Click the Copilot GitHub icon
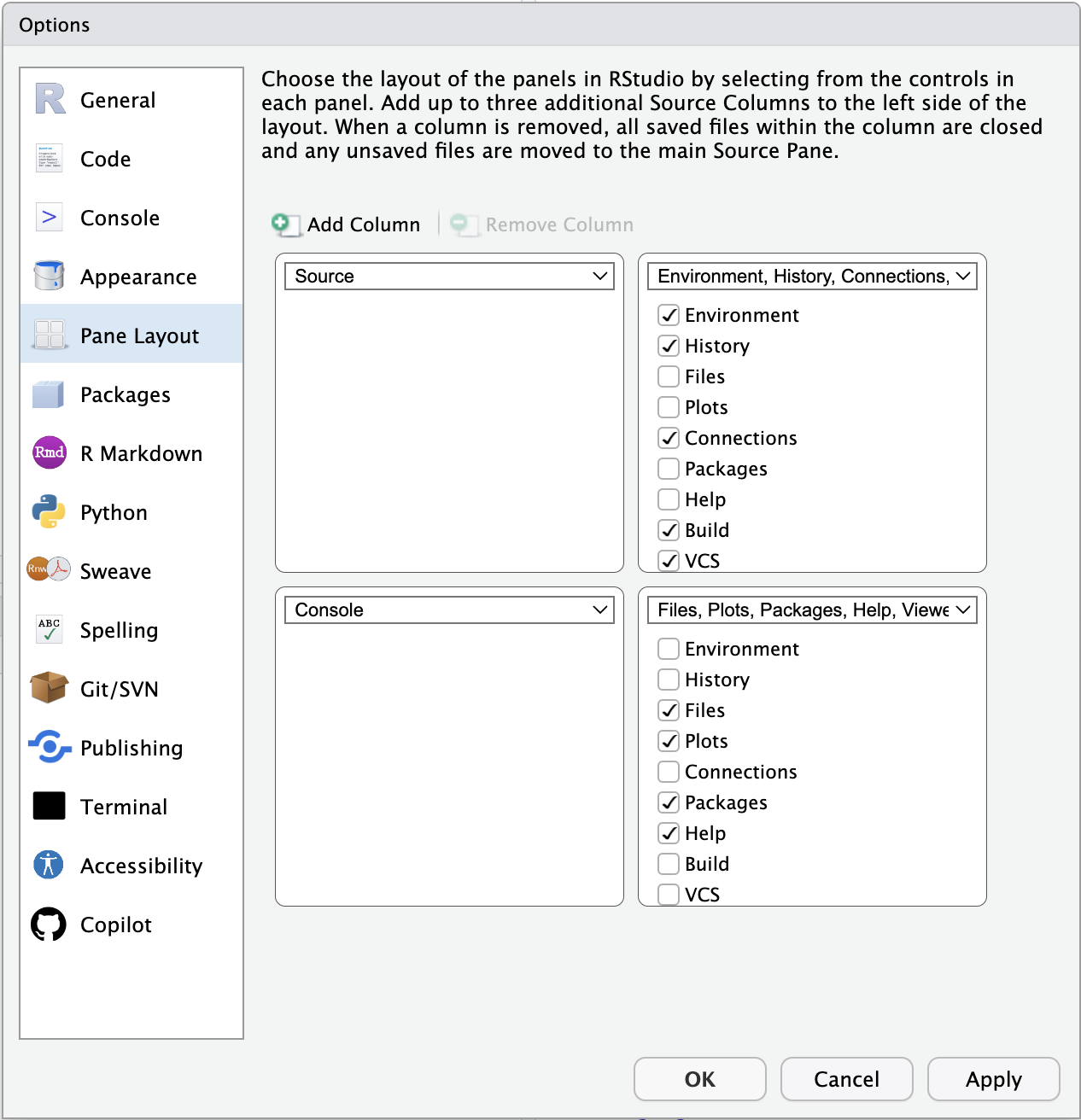The height and width of the screenshot is (1120, 1081). [49, 924]
